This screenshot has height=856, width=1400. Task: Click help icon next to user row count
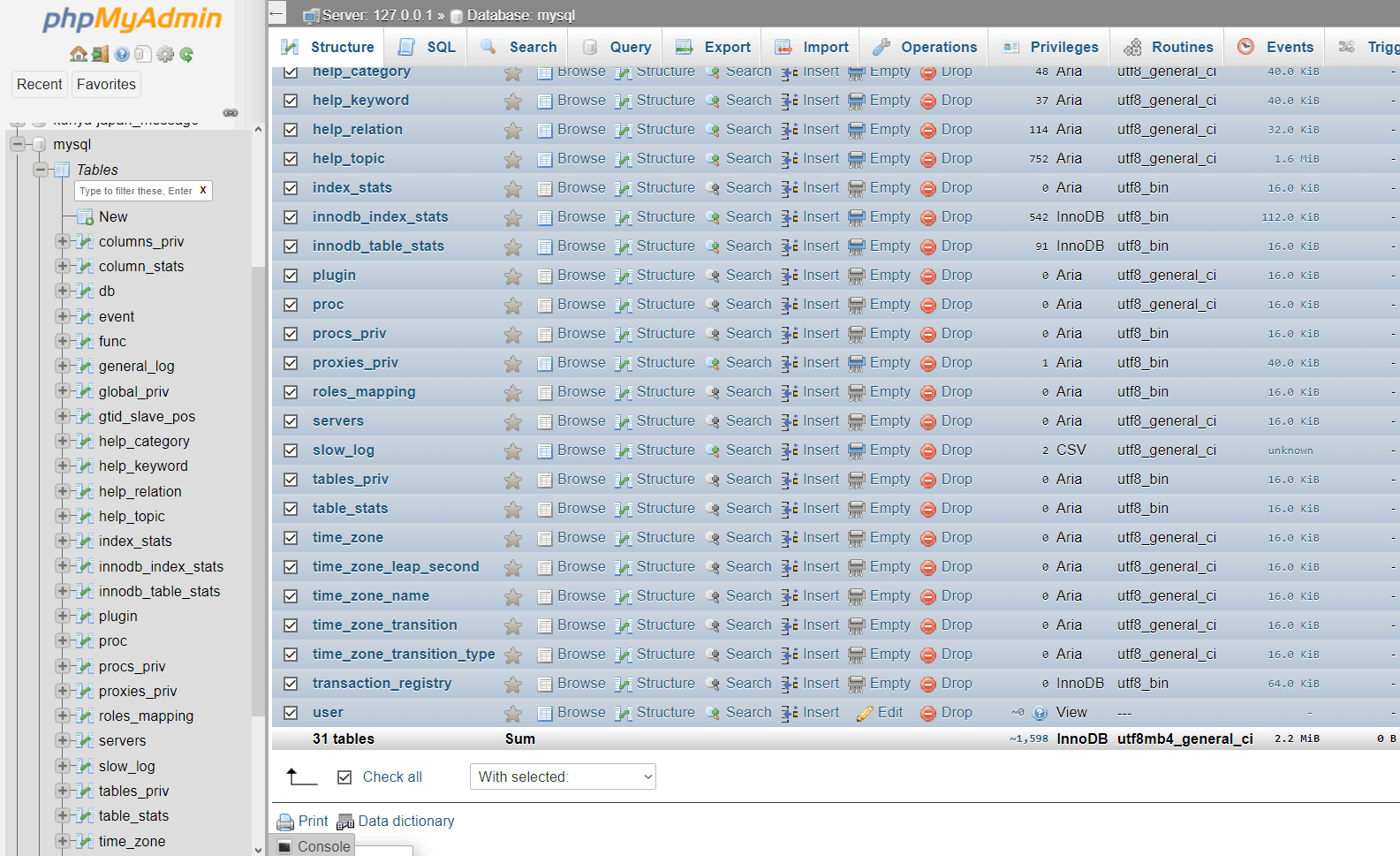[1040, 713]
